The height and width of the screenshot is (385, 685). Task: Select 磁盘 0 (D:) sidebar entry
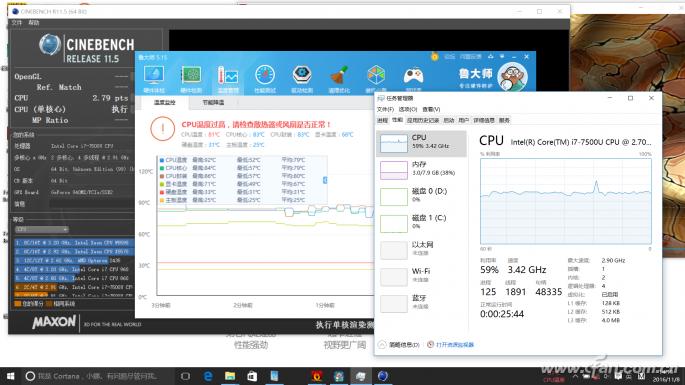[x=421, y=197]
